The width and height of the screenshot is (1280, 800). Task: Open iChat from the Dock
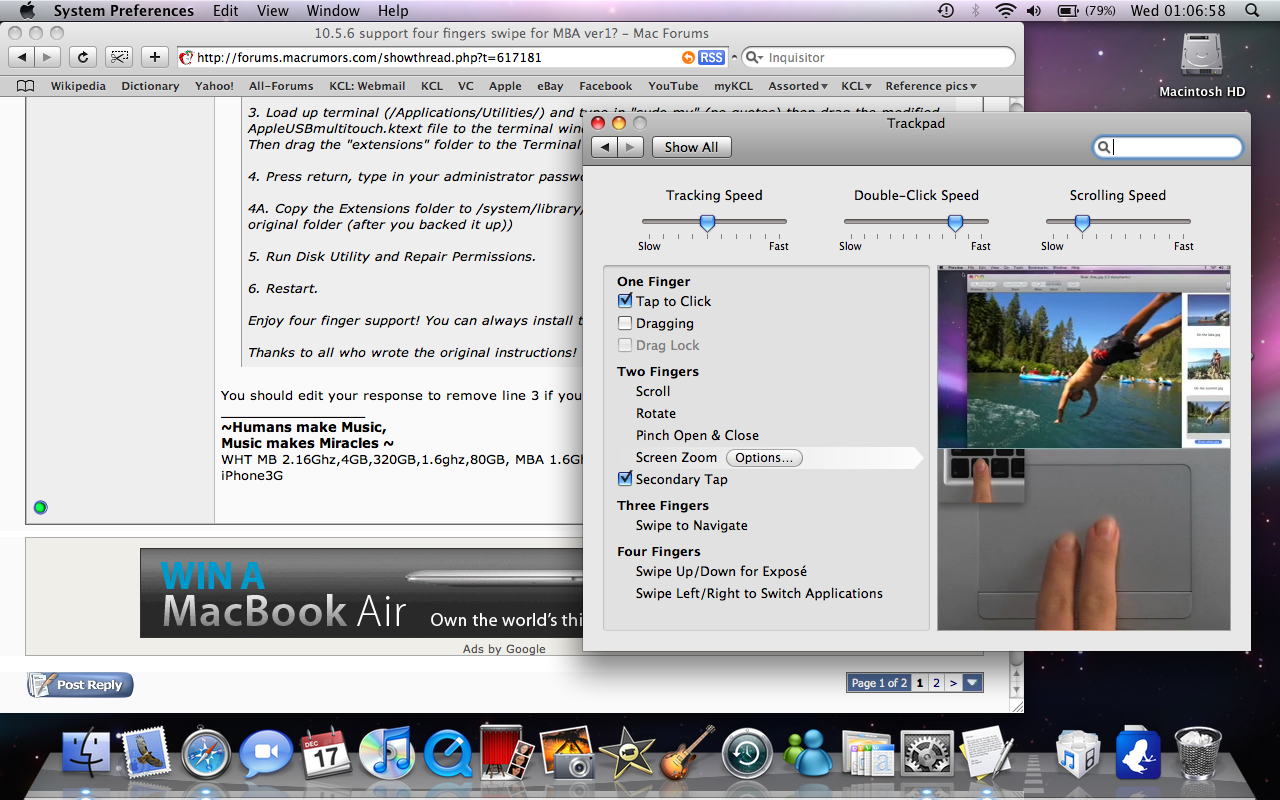[x=265, y=754]
